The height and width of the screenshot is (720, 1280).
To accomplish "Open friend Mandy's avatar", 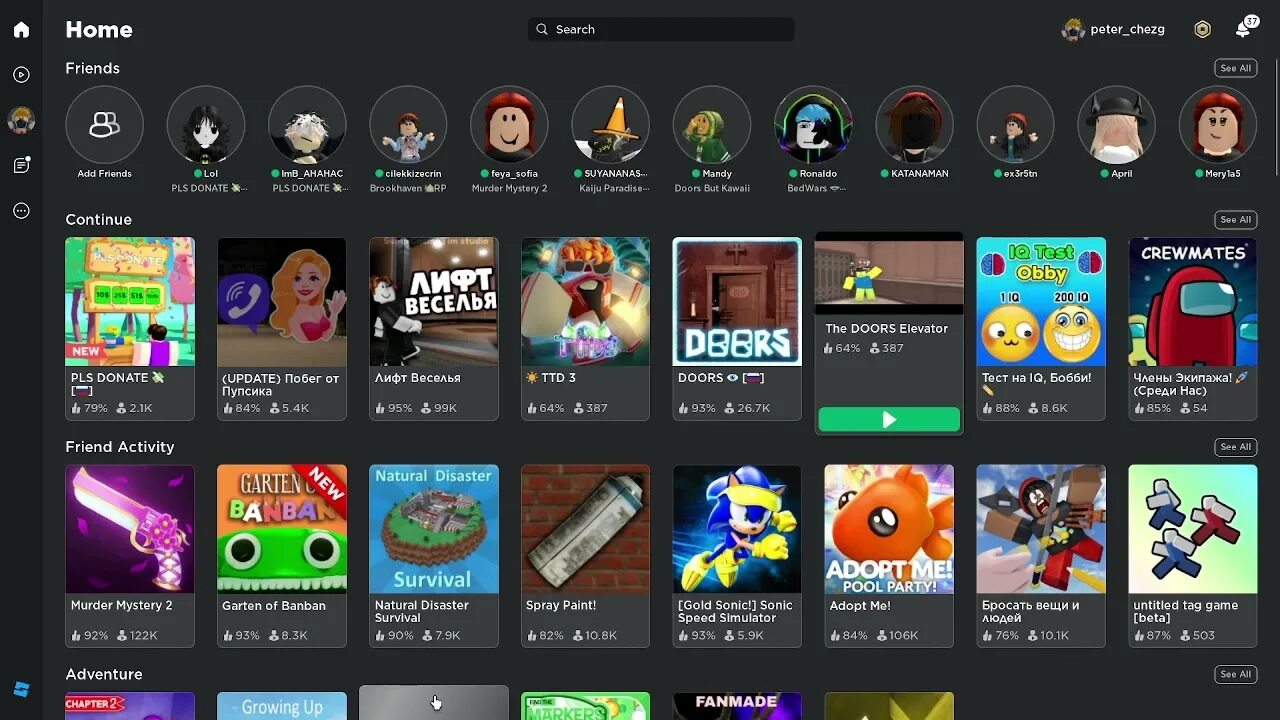I will click(x=712, y=124).
